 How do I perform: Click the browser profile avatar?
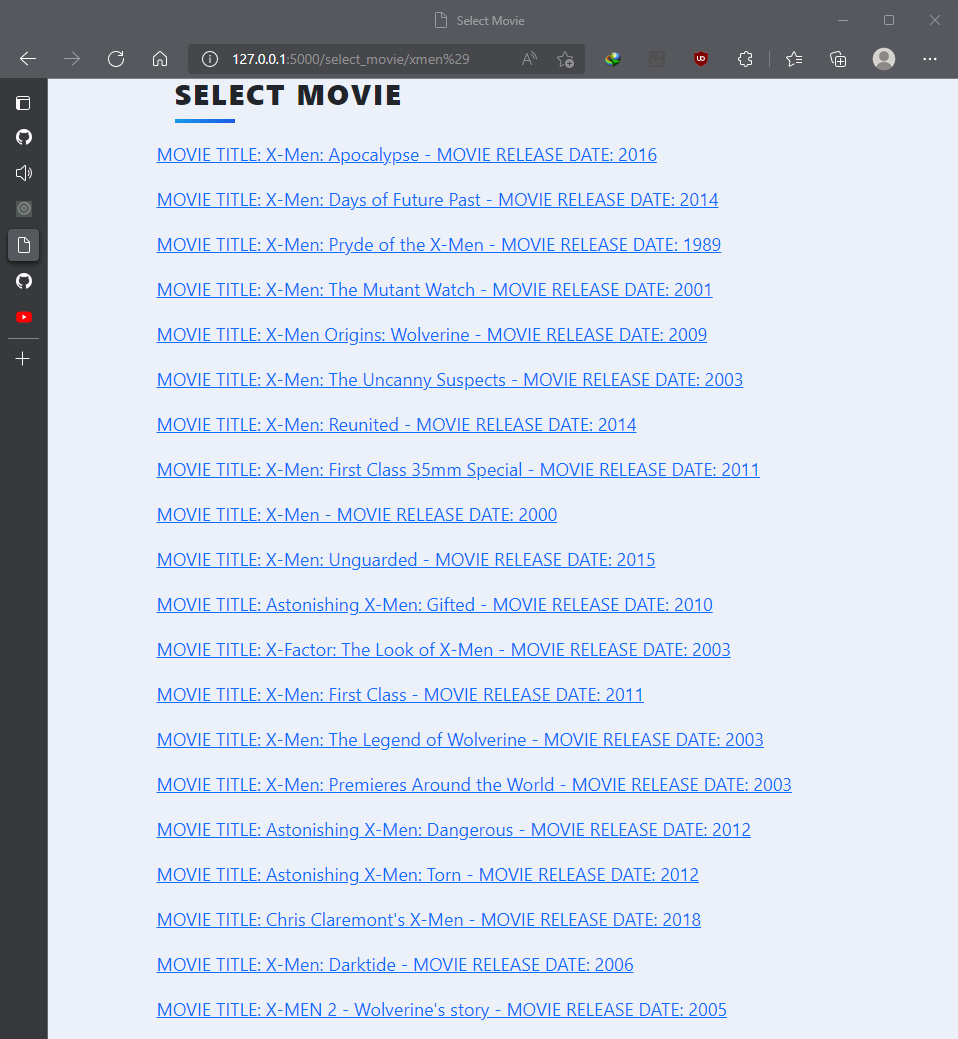[x=884, y=59]
